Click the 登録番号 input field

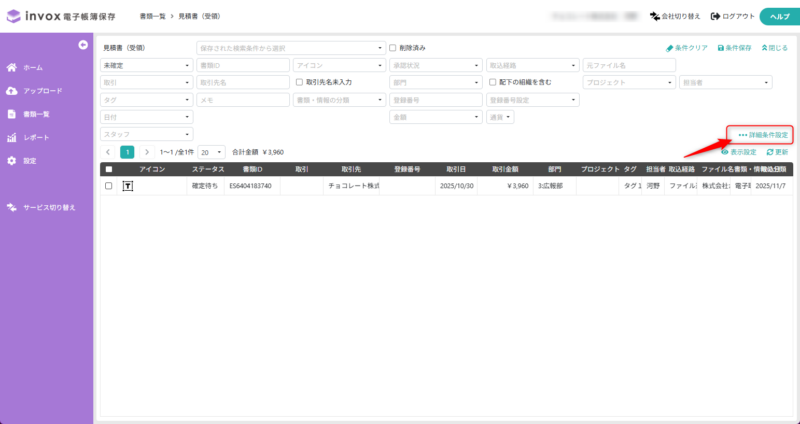[436, 100]
